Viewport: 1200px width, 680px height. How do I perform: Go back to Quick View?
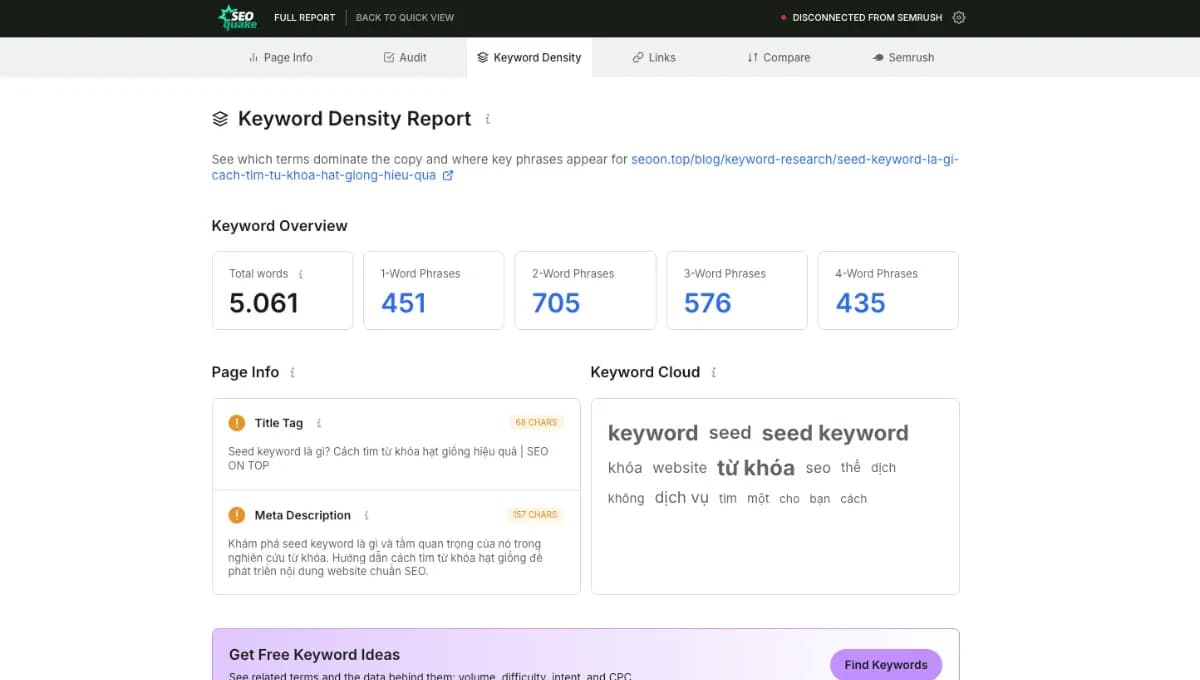[405, 18]
